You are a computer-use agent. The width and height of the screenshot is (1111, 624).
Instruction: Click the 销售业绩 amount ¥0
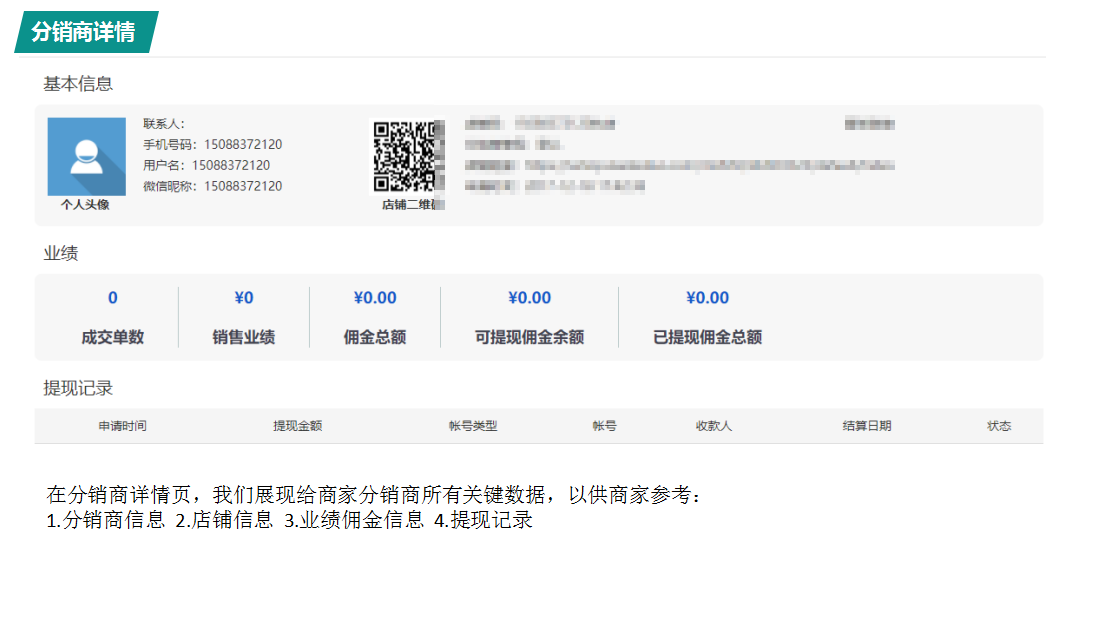(x=244, y=298)
